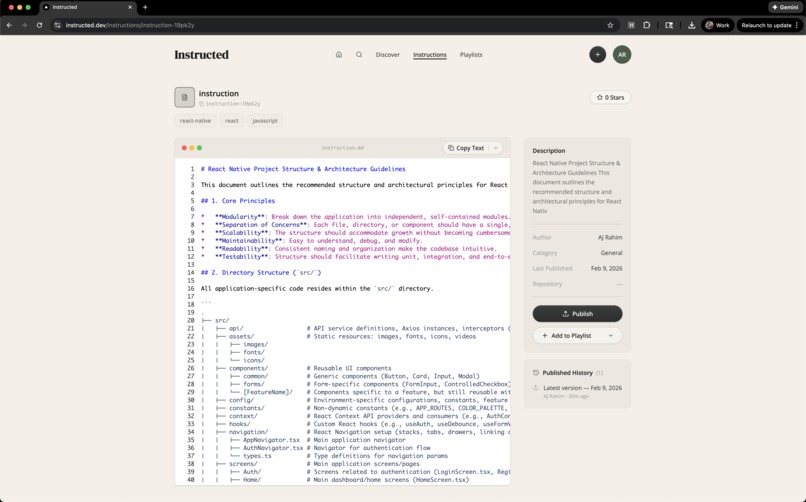
Task: Click the Copy Text button
Action: pyautogui.click(x=465, y=148)
